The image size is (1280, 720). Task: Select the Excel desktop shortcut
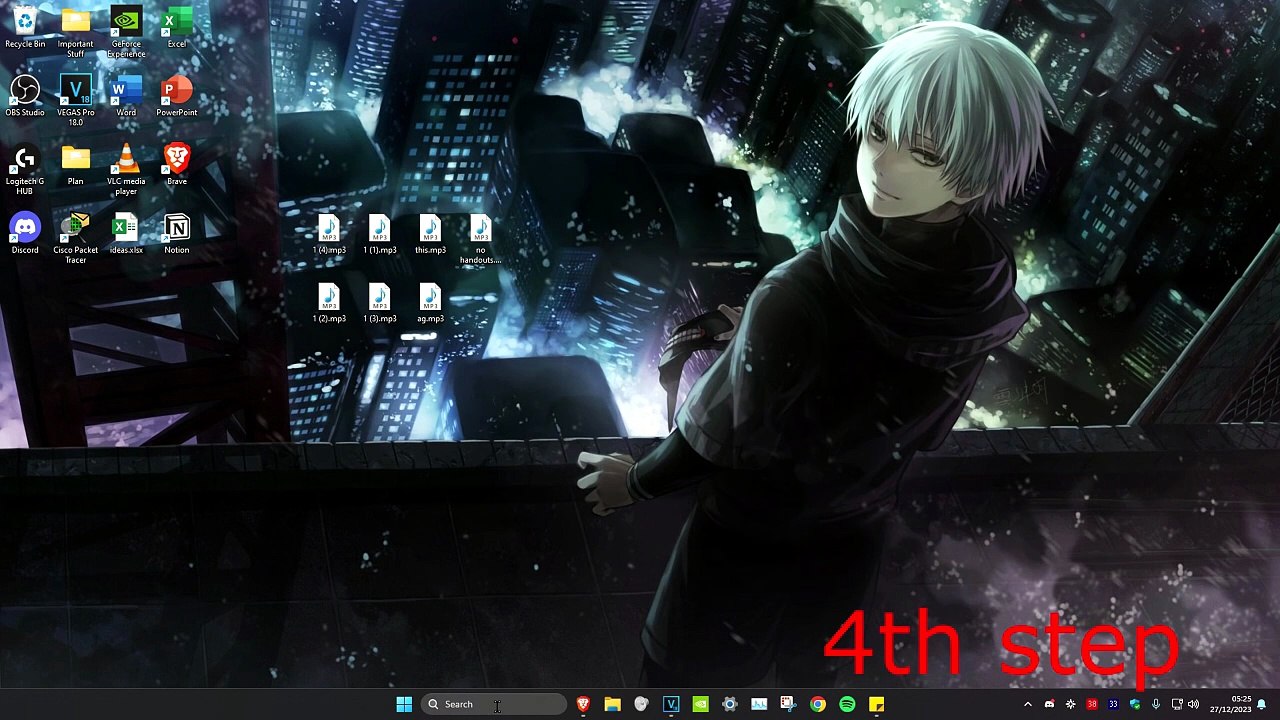pyautogui.click(x=177, y=27)
